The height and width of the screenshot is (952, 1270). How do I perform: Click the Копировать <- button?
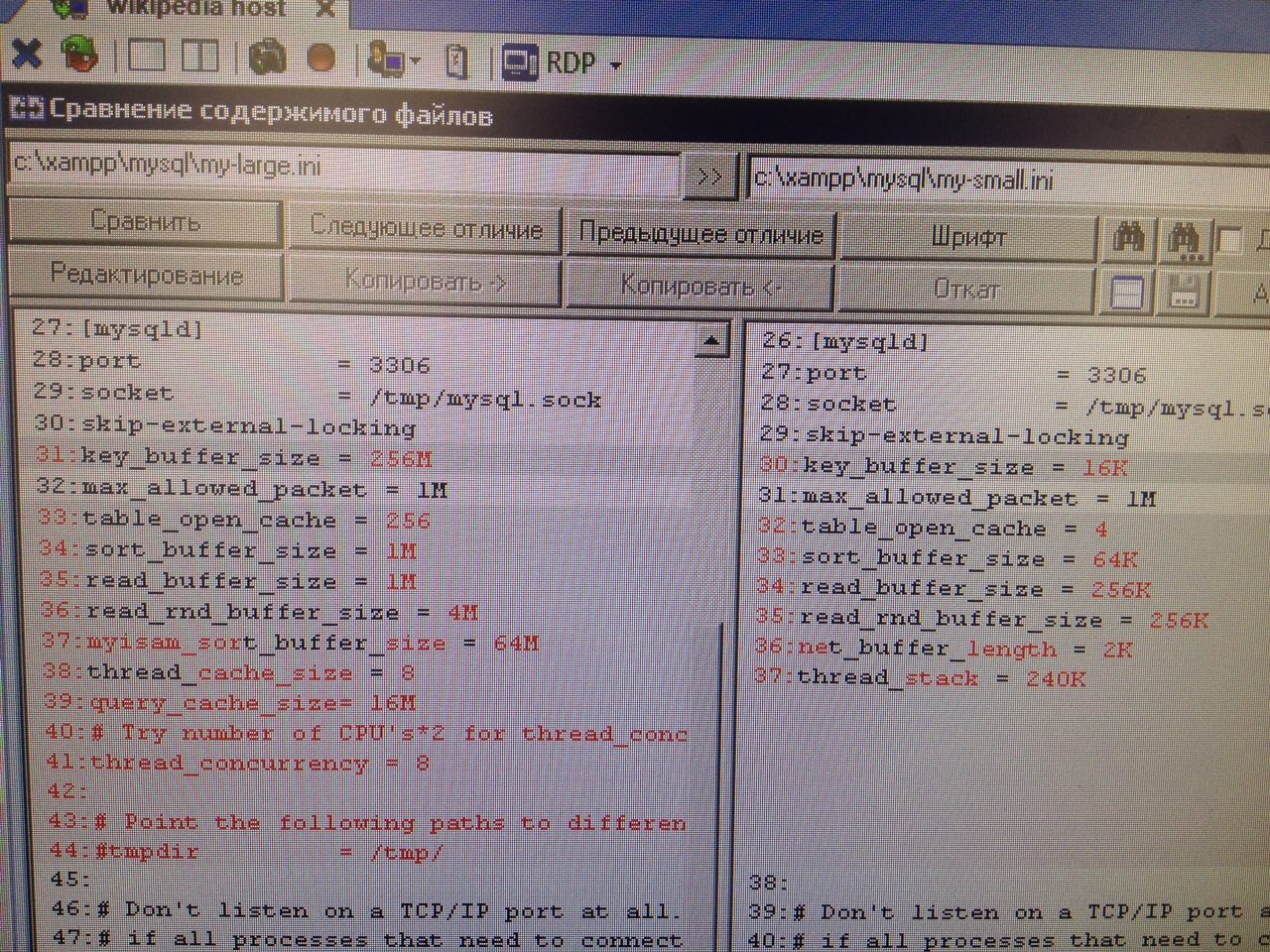tap(701, 288)
